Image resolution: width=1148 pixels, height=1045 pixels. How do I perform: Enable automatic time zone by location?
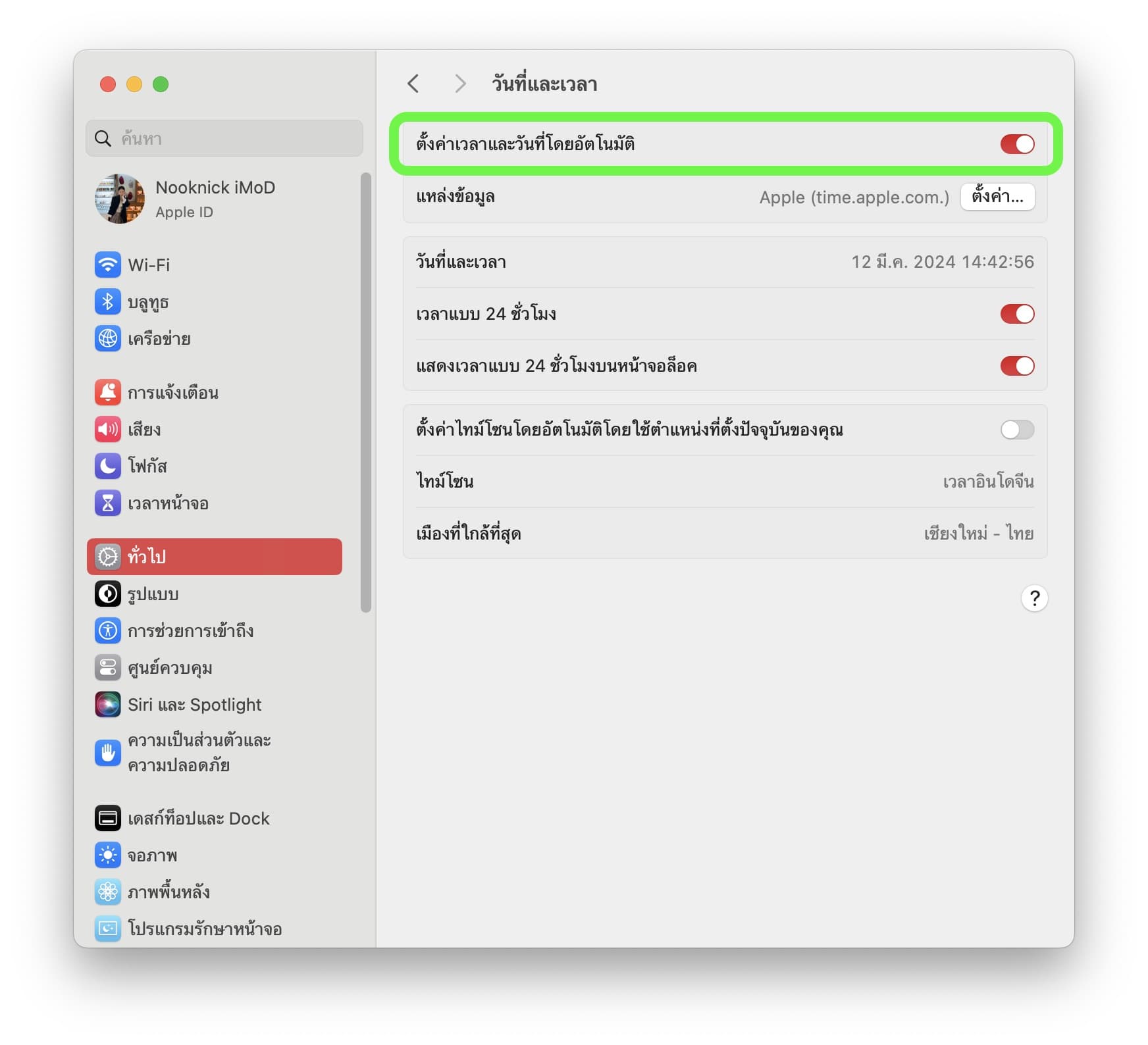1016,430
